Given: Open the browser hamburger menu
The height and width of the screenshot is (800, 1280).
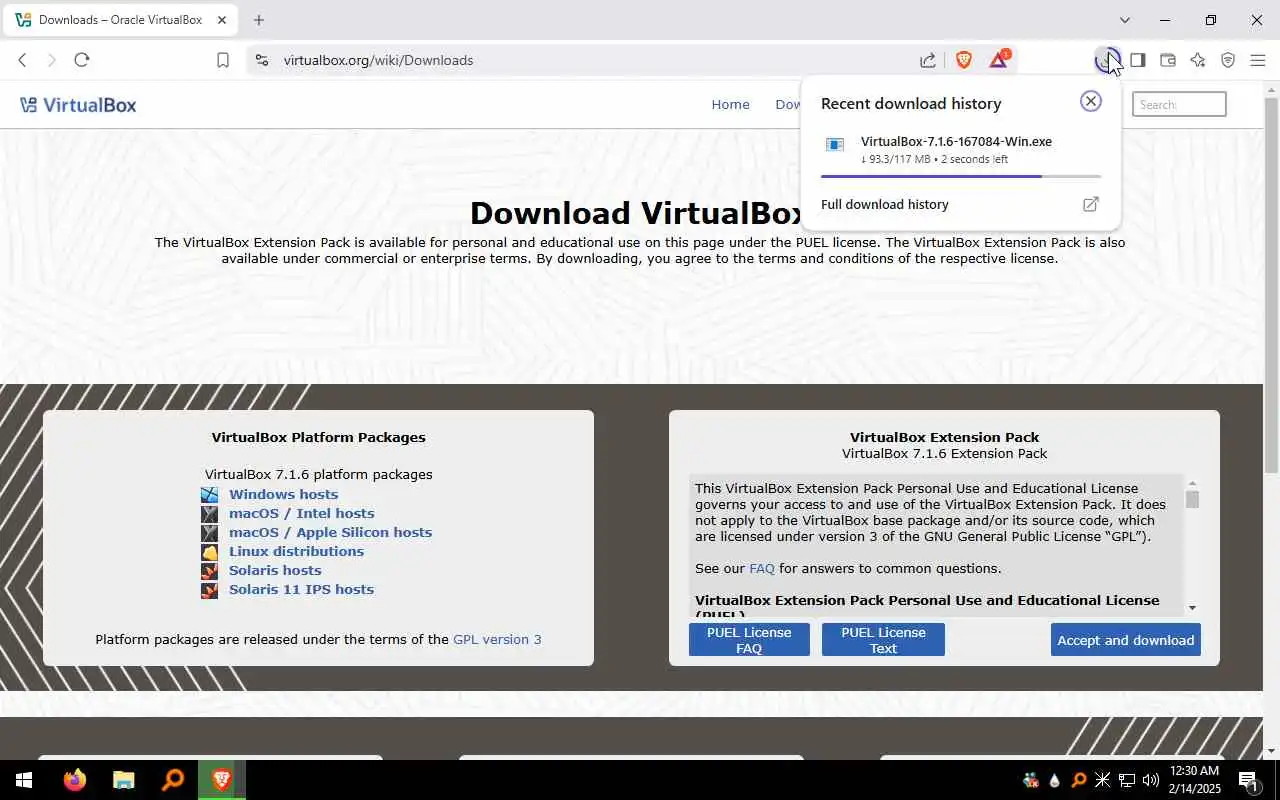Looking at the screenshot, I should (1258, 60).
